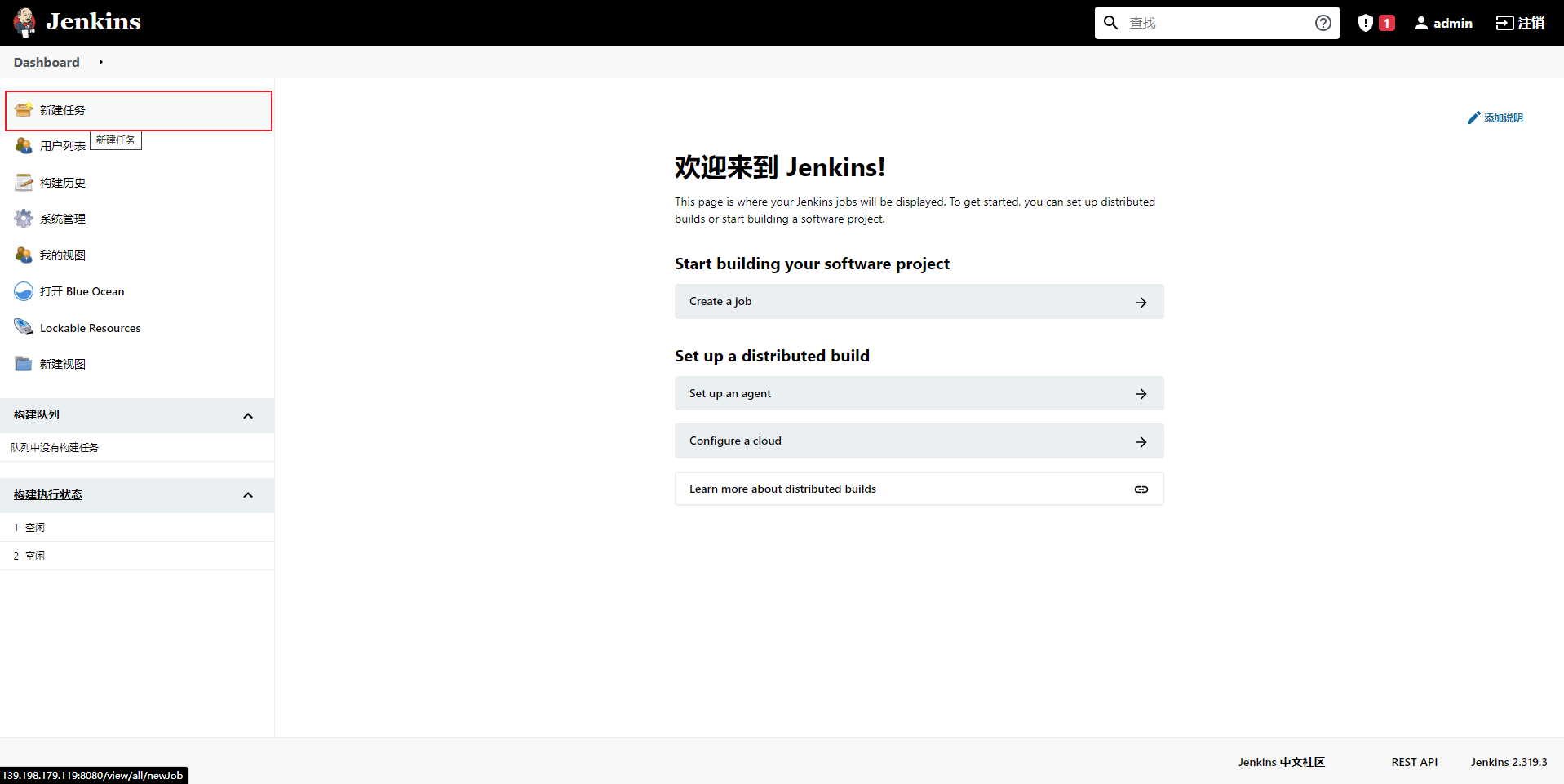Click the Jenkins title text in header
The height and width of the screenshot is (784, 1564).
point(94,22)
